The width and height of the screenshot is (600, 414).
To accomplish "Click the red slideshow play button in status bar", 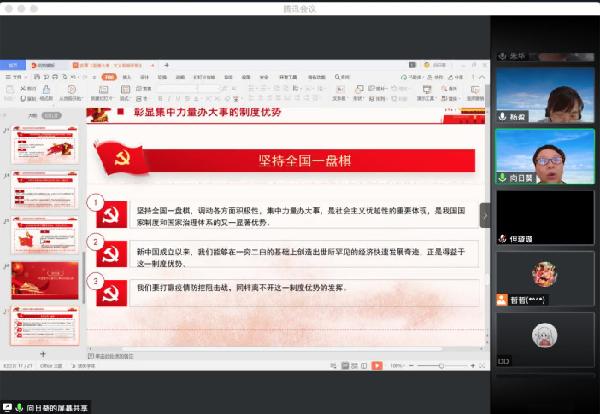I will coord(377,366).
